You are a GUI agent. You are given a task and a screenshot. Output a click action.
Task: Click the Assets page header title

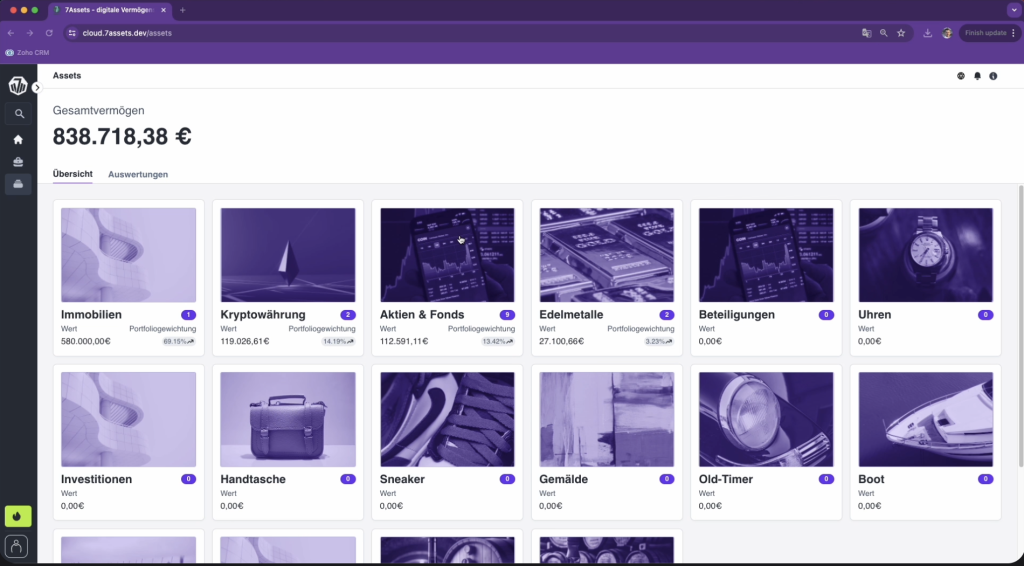click(x=67, y=76)
